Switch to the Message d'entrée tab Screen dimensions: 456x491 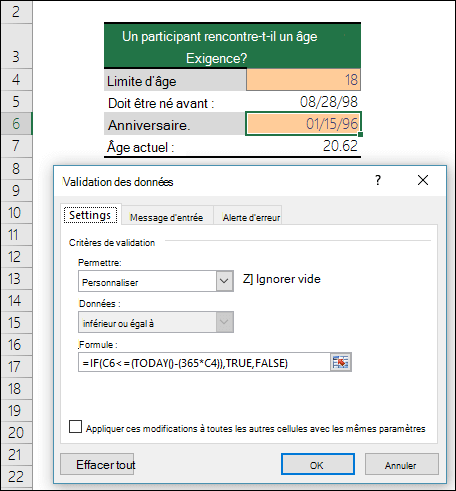(166, 217)
